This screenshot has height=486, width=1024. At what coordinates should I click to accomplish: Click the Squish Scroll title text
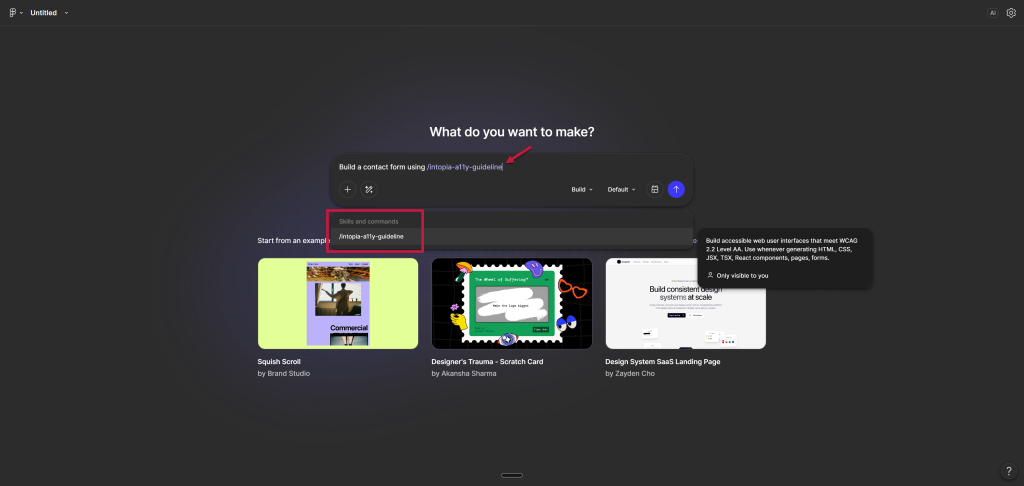(x=279, y=361)
